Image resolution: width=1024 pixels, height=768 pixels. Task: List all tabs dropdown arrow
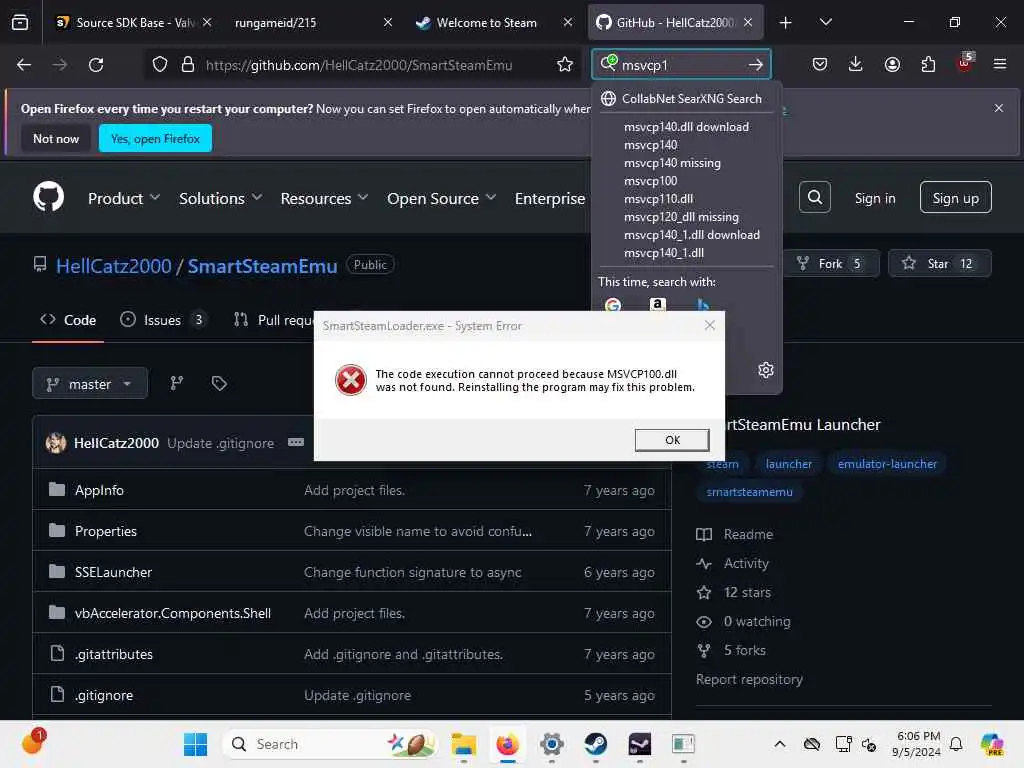click(825, 22)
